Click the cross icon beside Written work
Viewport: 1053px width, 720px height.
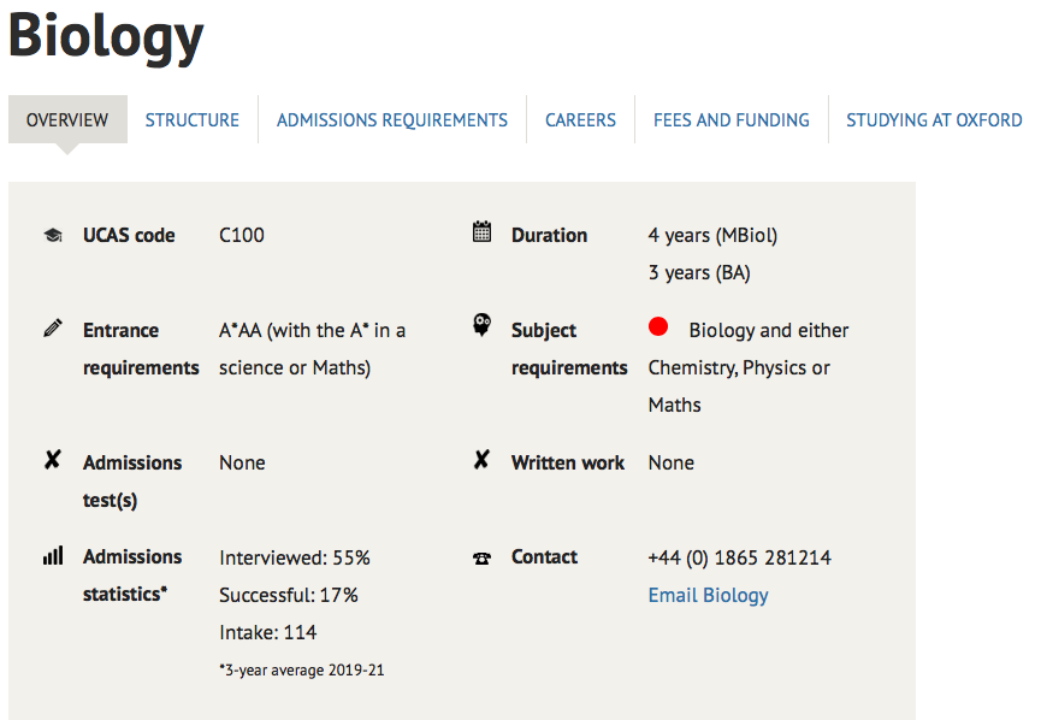[482, 459]
